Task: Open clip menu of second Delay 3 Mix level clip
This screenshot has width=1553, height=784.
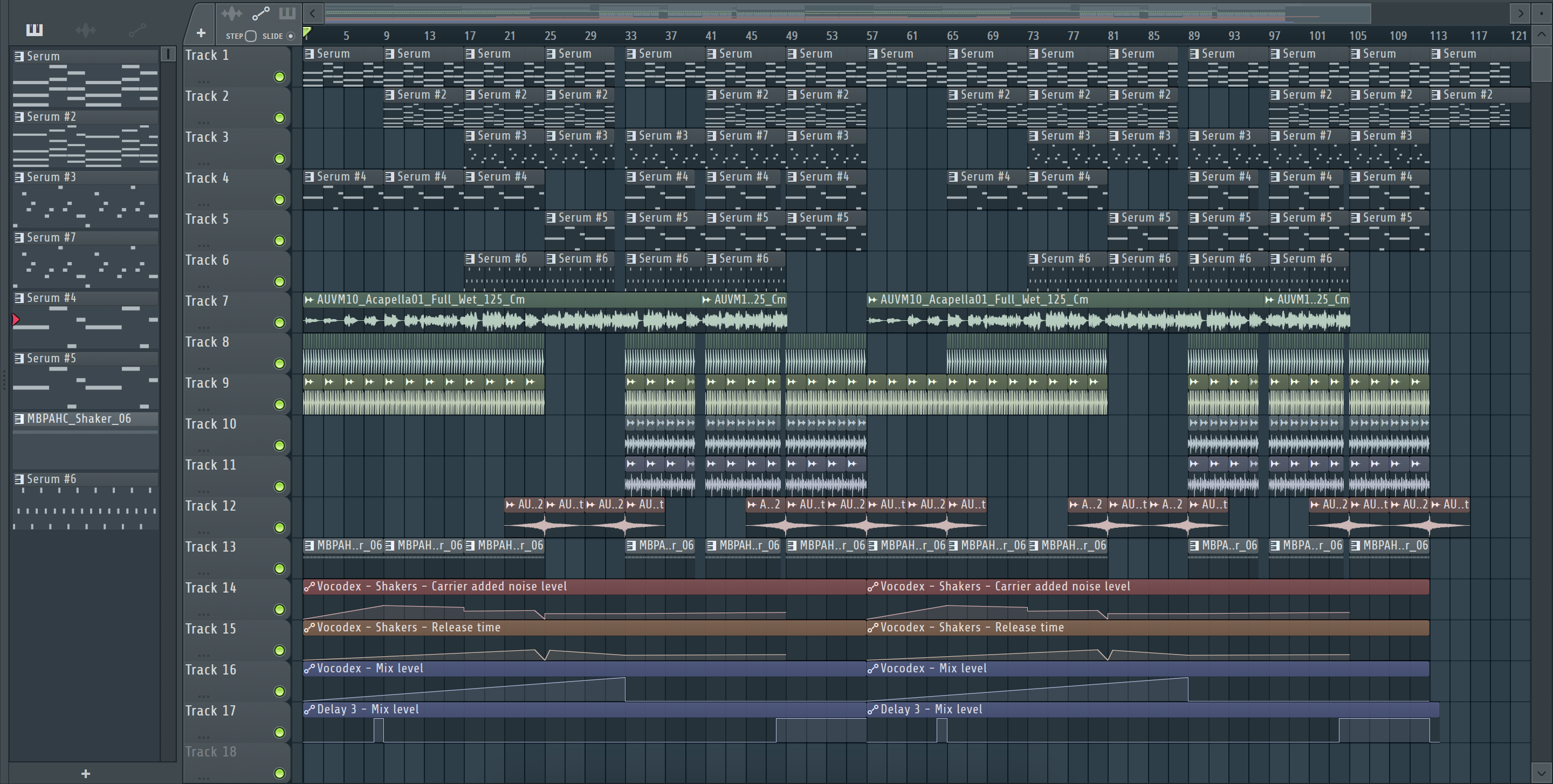Action: 872,709
